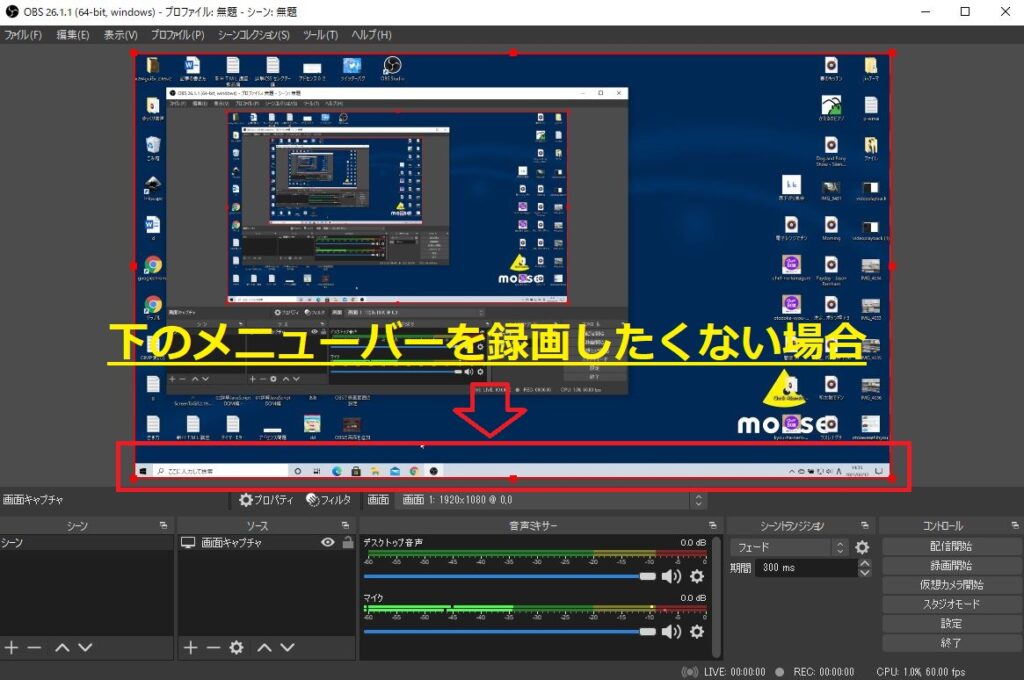Open properties with the プロパティ gear button
This screenshot has height=680, width=1024.
267,500
